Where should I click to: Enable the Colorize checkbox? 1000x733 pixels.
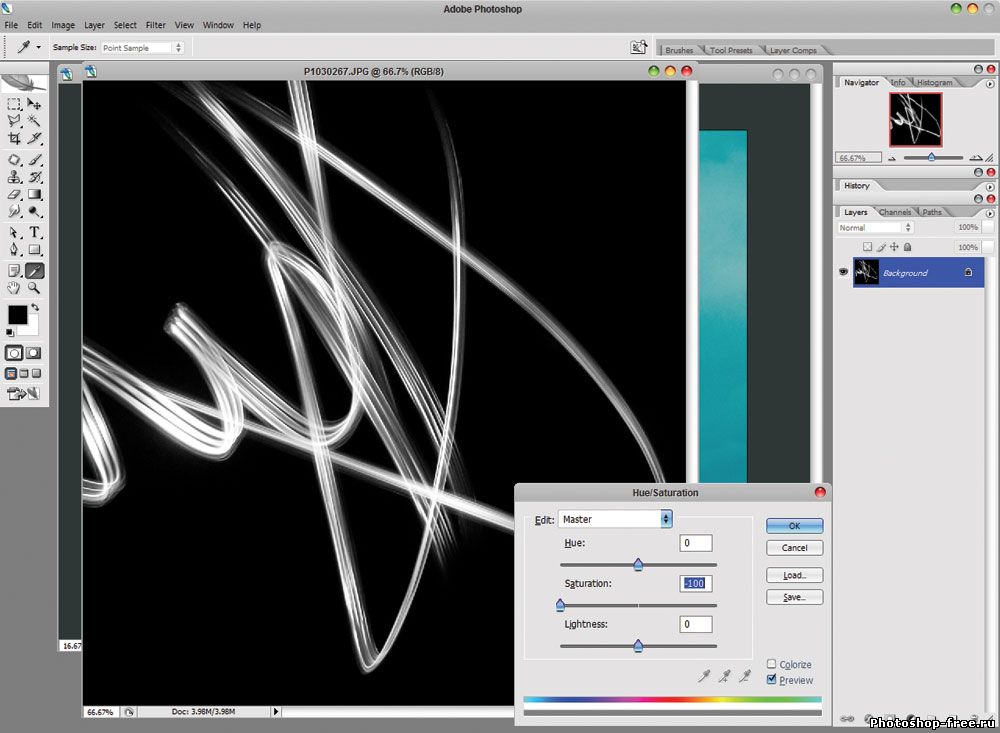771,664
